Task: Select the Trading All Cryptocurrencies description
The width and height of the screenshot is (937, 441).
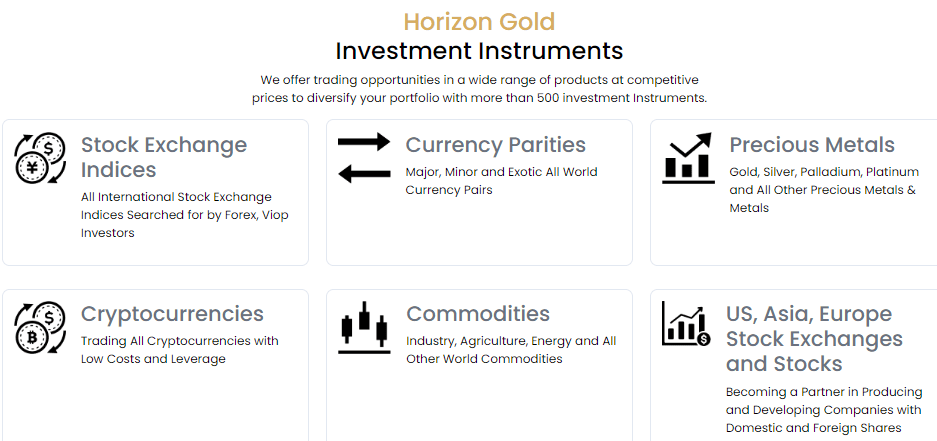Action: point(180,350)
